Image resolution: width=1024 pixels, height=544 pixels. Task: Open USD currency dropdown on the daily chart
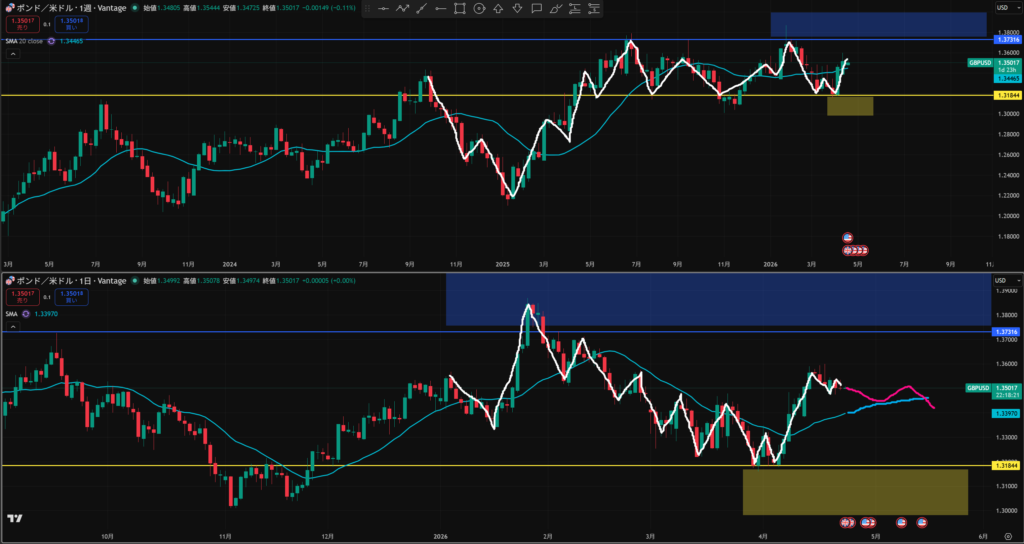(x=1001, y=281)
